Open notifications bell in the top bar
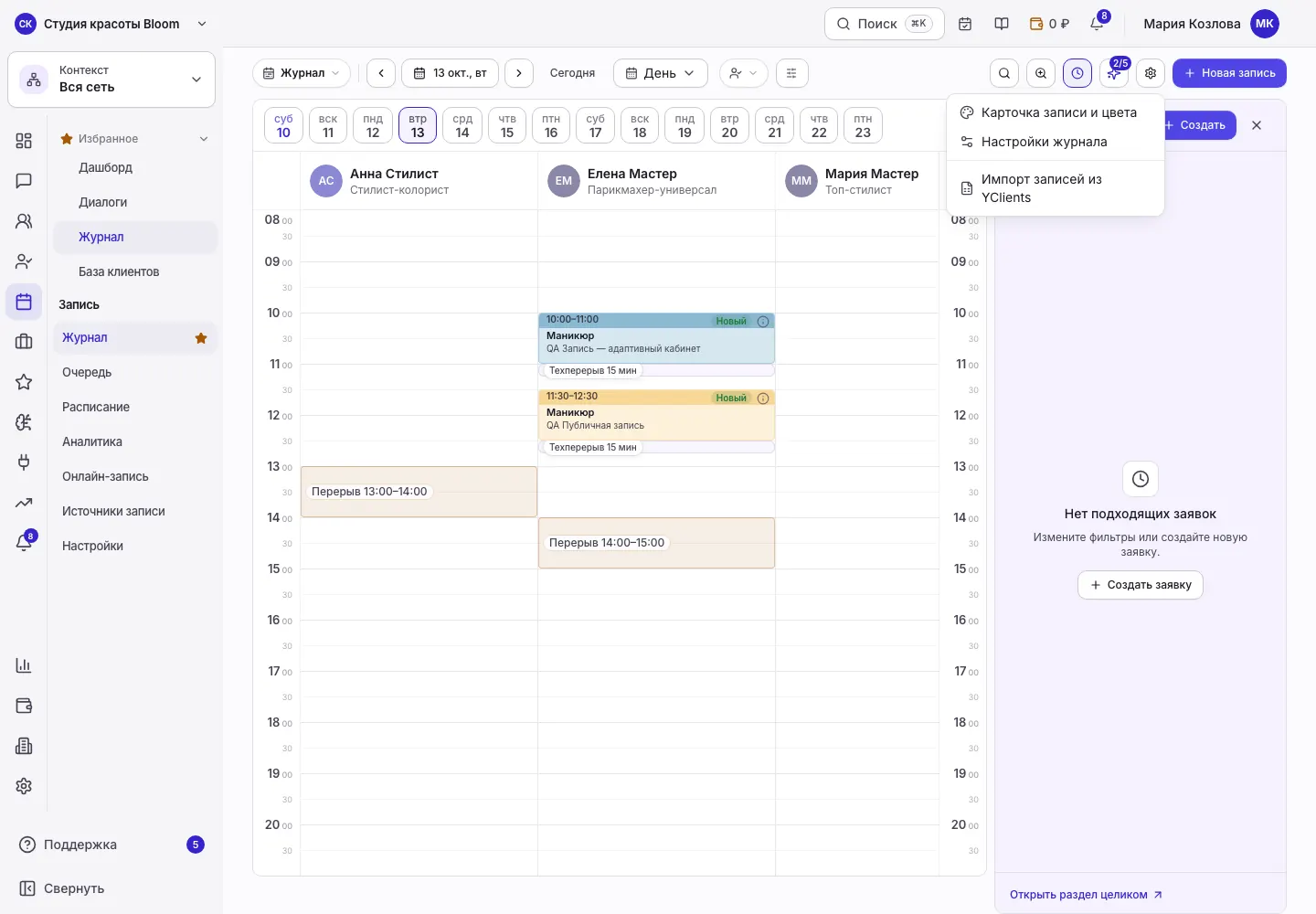Viewport: 1316px width, 914px height. (x=1098, y=24)
